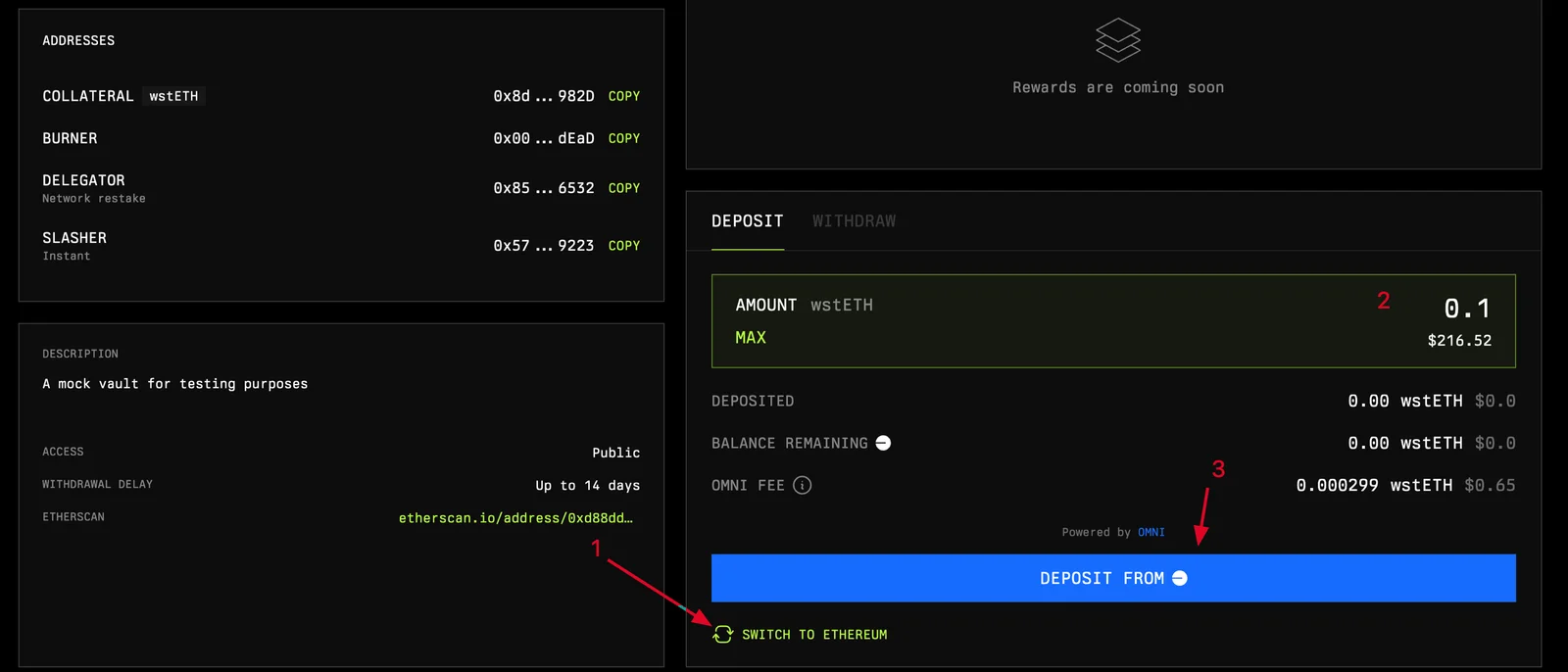Click the 'Public' access value
The width and height of the screenshot is (1568, 672).
[x=616, y=453]
